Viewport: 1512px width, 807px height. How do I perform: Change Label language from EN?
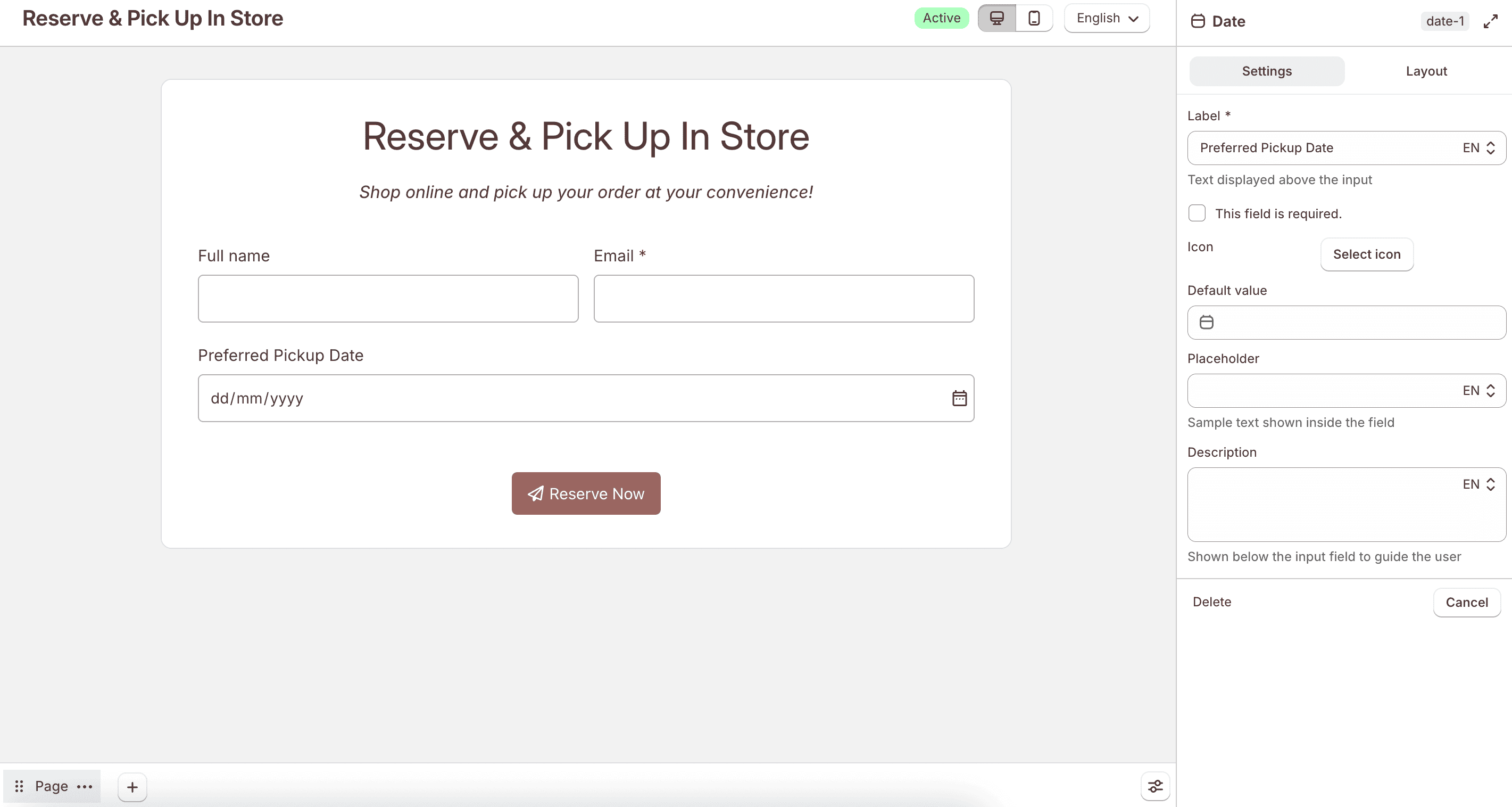[1478, 148]
